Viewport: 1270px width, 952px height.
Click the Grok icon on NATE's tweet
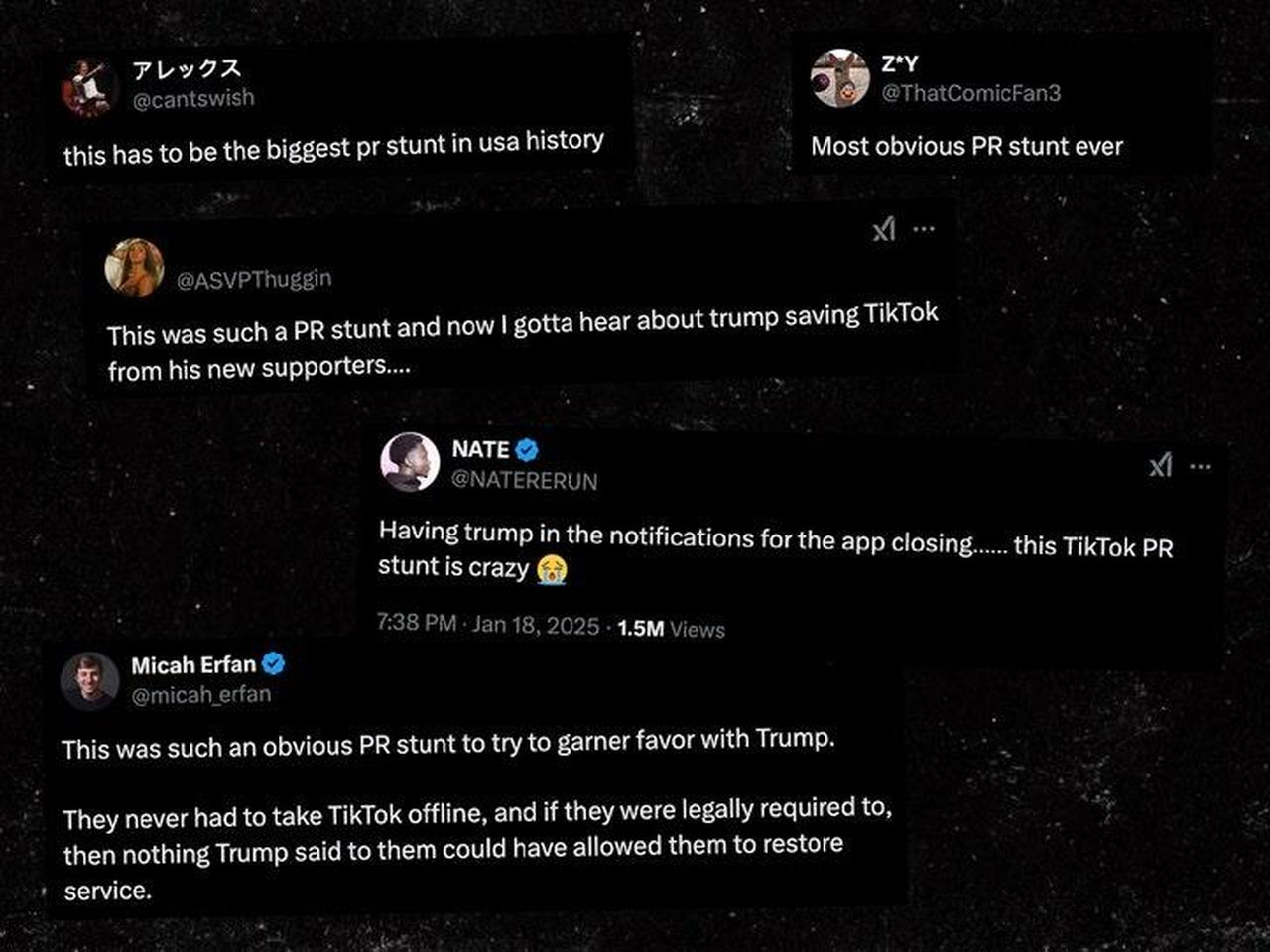1160,465
